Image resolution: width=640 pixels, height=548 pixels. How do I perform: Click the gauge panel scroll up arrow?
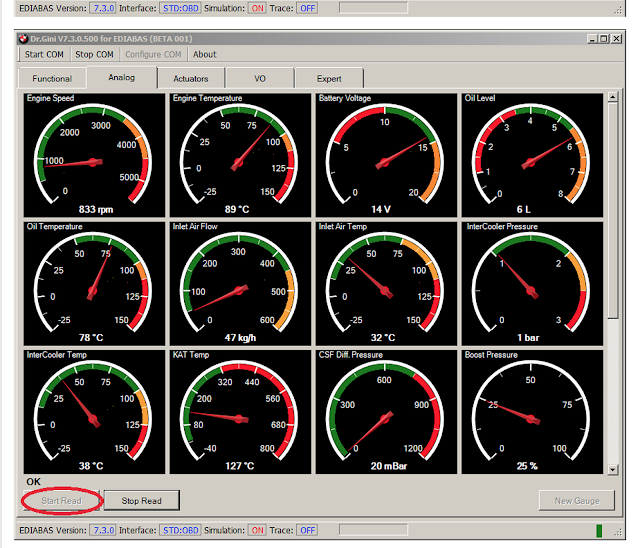point(612,97)
